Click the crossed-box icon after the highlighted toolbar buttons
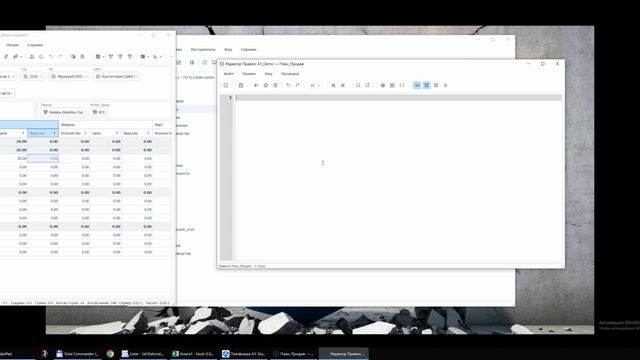Image resolution: width=640 pixels, height=360 pixels. 436,85
